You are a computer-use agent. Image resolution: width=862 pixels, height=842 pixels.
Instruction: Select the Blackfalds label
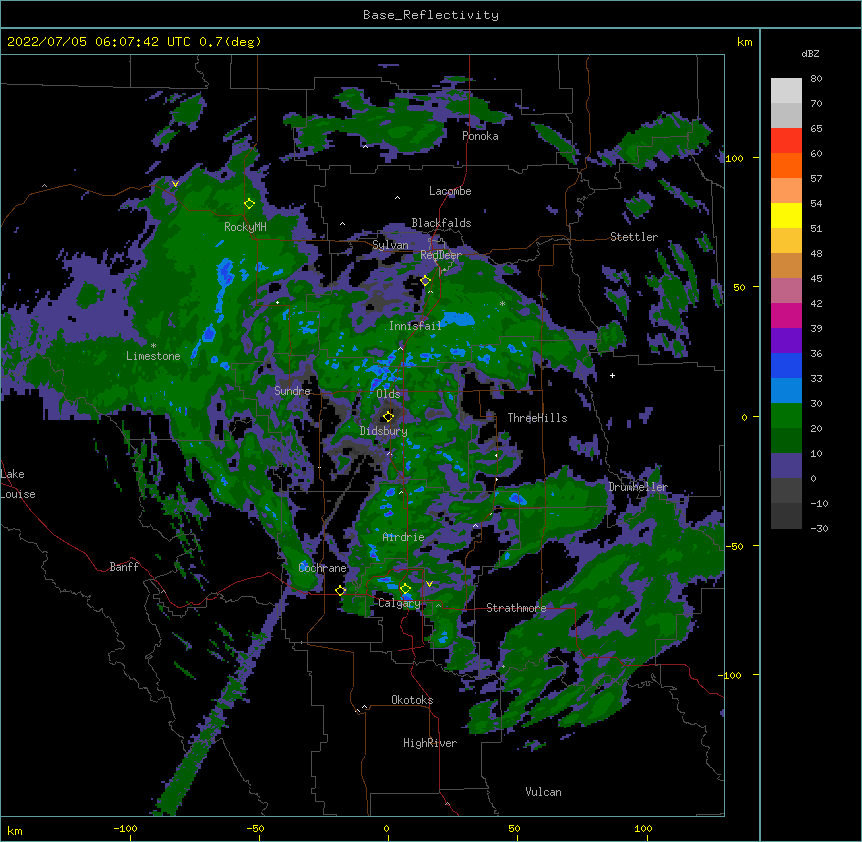pyautogui.click(x=441, y=223)
